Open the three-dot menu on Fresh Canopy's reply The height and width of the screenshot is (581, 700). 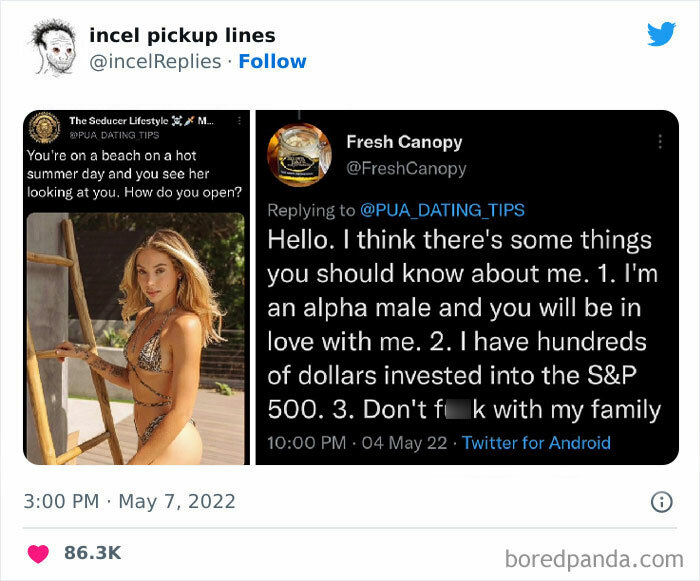pyautogui.click(x=659, y=142)
